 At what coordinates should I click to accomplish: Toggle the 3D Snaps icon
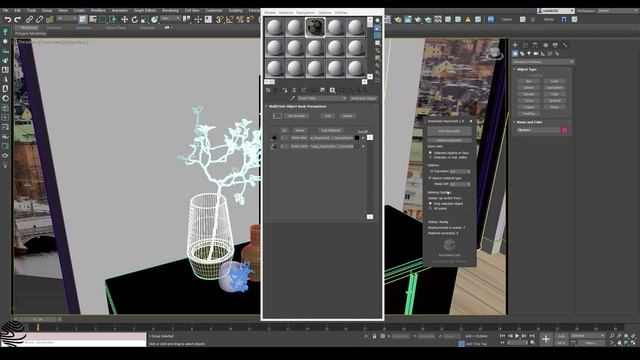(x=220, y=19)
